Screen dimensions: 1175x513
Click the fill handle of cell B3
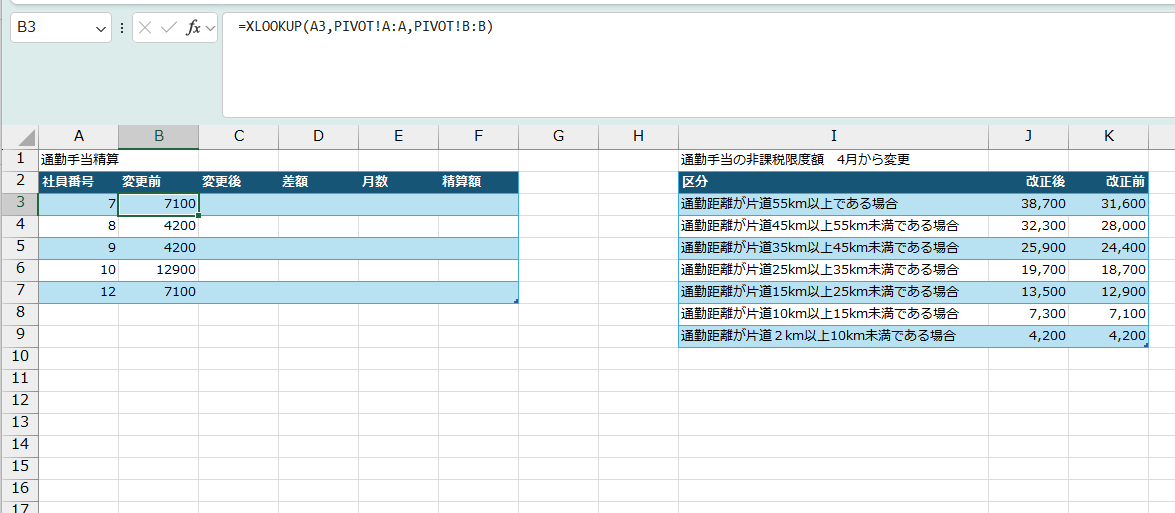pyautogui.click(x=199, y=215)
